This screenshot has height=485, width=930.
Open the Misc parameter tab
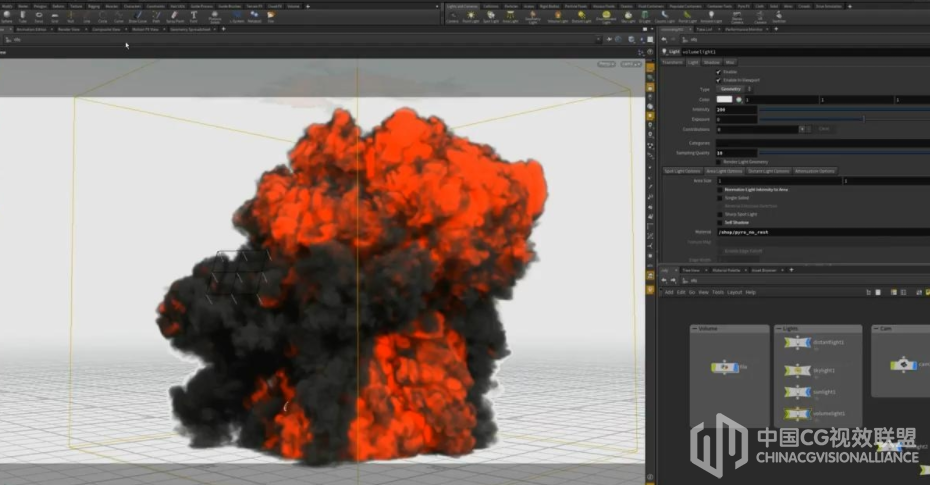point(730,62)
